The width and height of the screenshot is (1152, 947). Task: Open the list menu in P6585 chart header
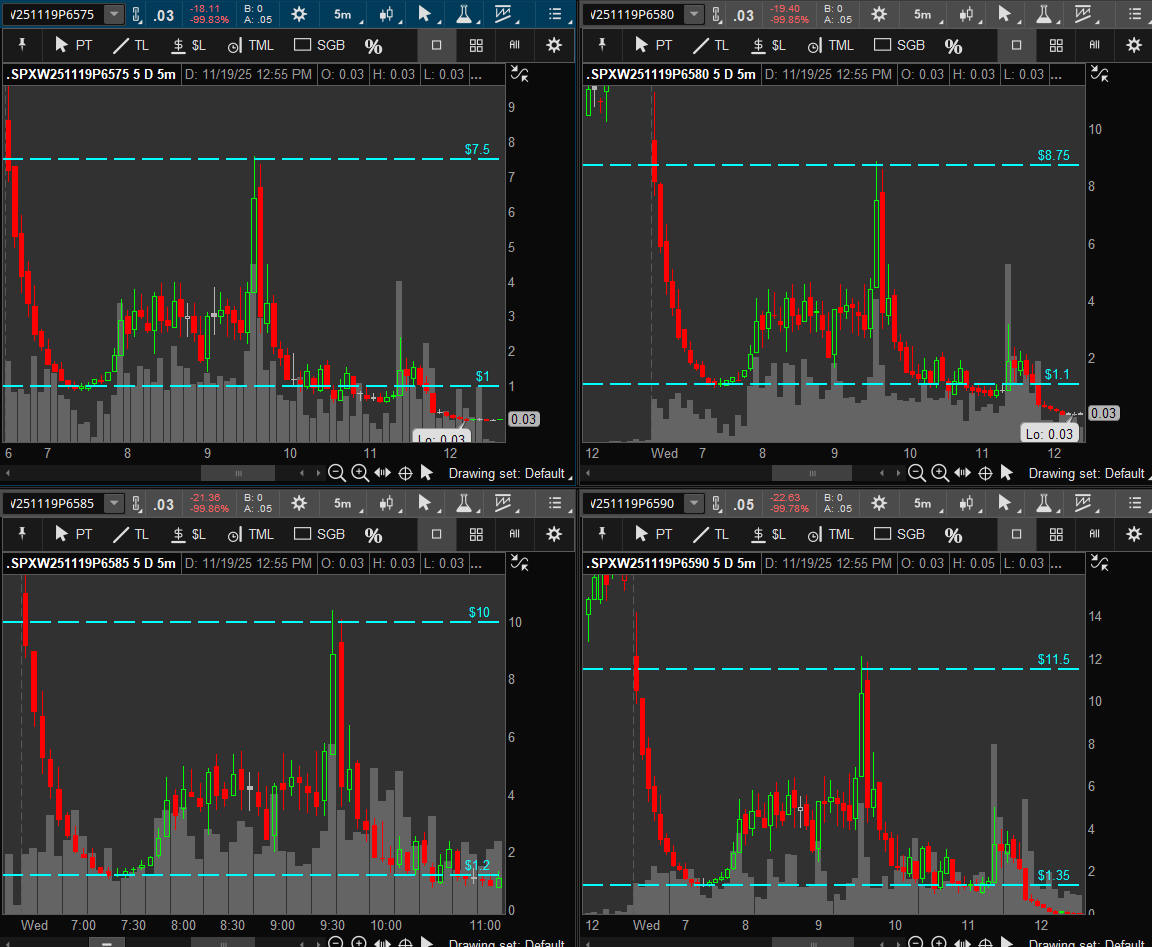(555, 503)
